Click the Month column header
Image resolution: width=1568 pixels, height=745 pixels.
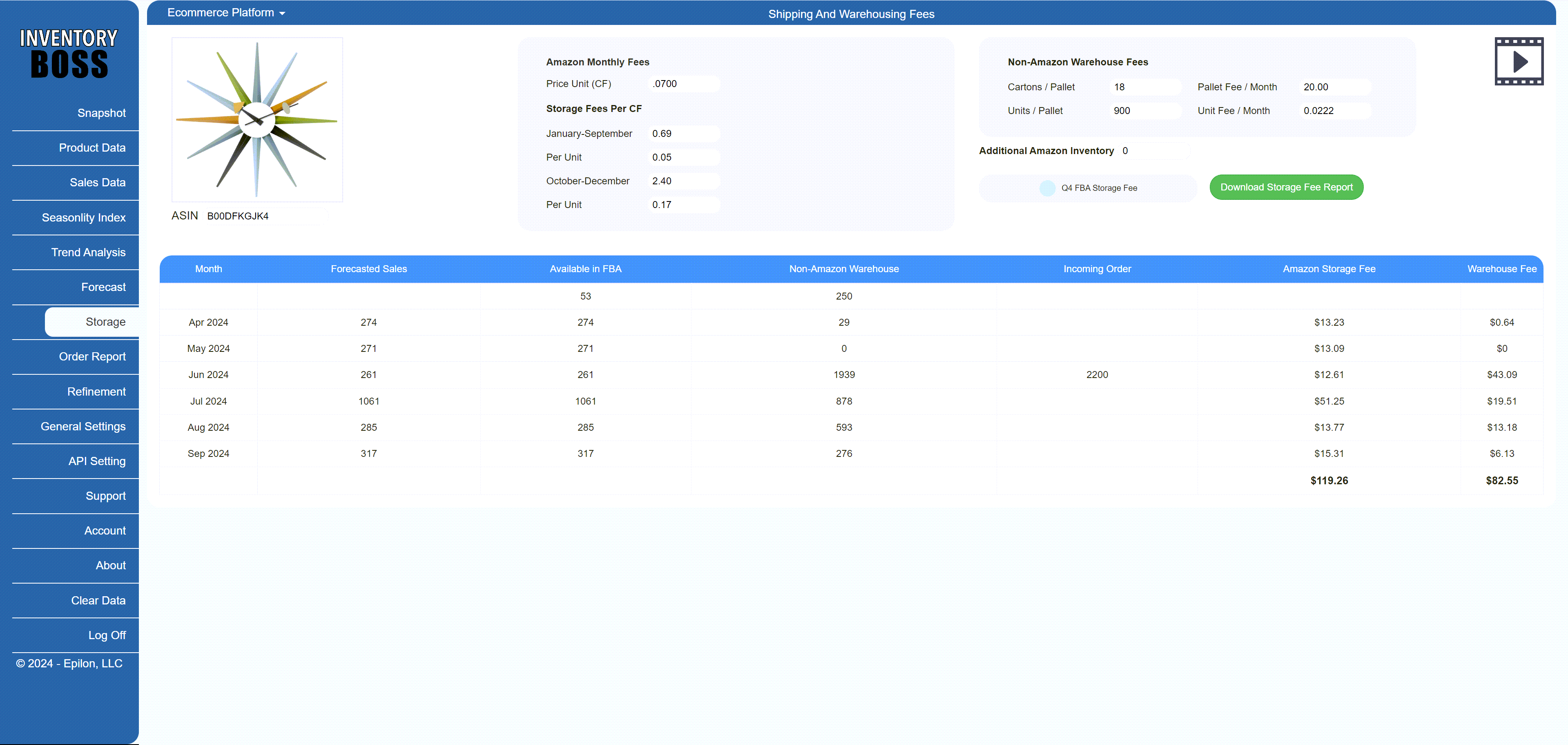(x=208, y=269)
